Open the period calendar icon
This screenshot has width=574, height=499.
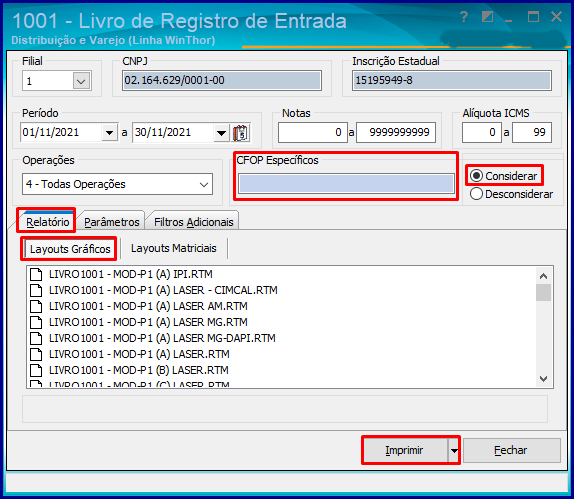(x=241, y=133)
